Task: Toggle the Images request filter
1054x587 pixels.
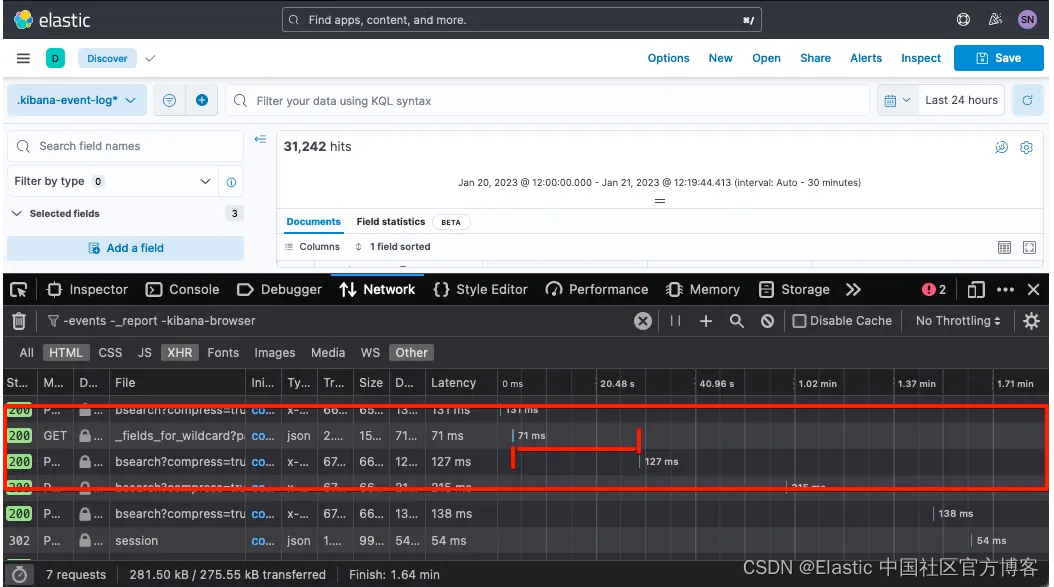Action: (x=274, y=353)
